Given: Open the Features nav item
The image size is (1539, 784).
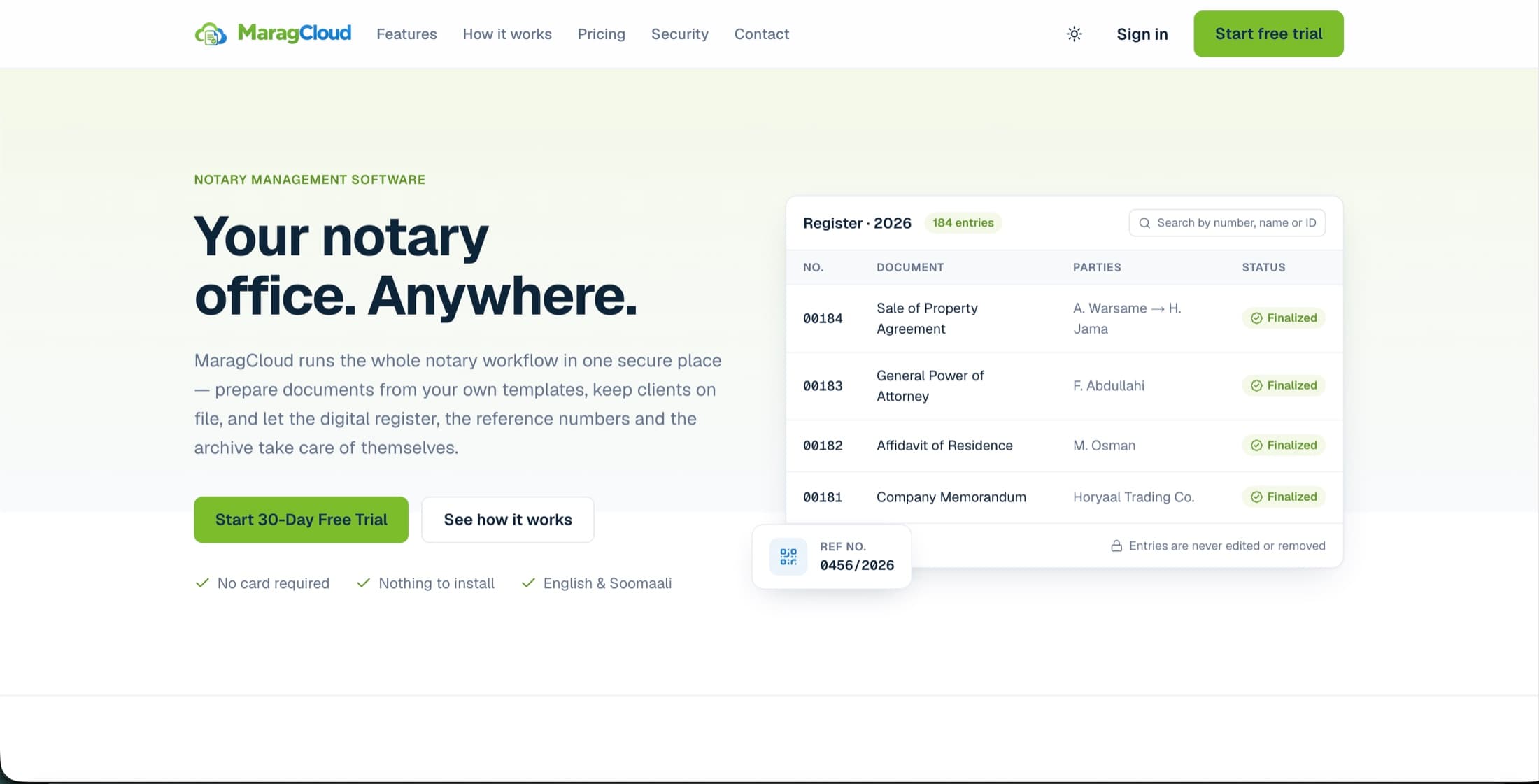Looking at the screenshot, I should 406,34.
